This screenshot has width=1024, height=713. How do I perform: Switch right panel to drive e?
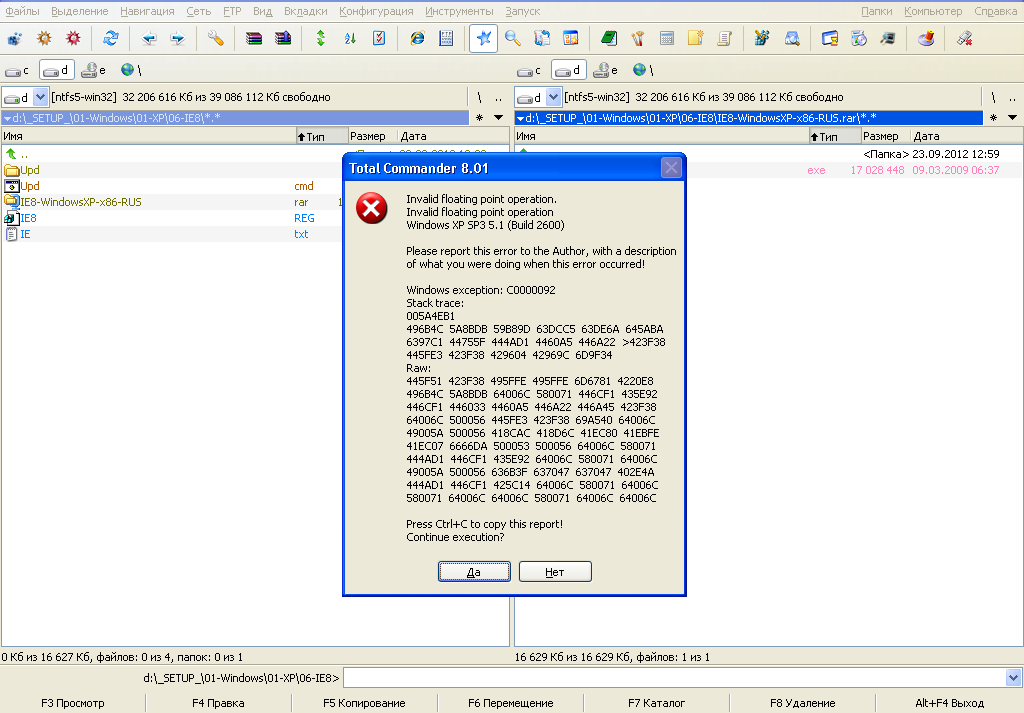pyautogui.click(x=605, y=70)
